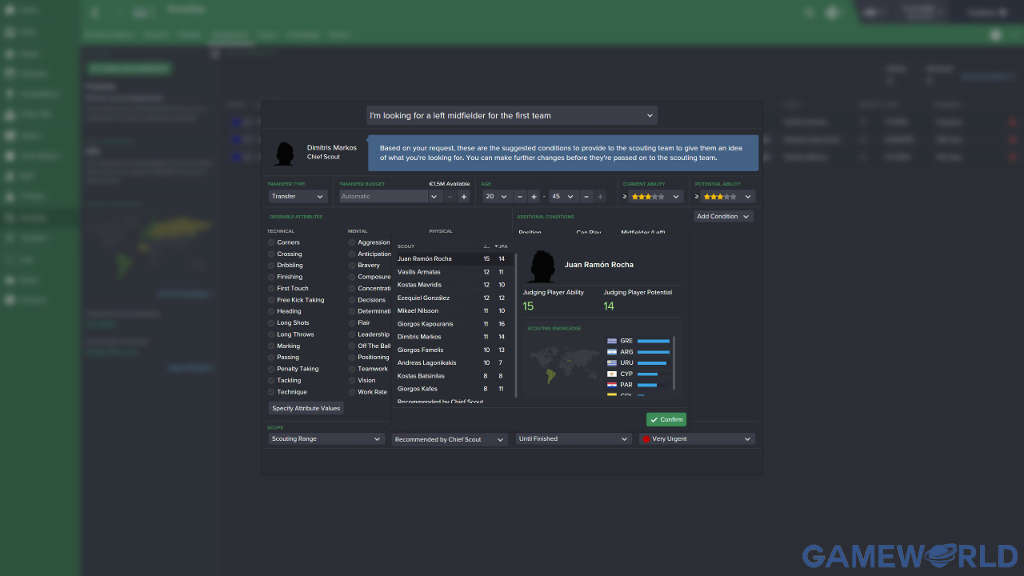Click Specify Attribute Values button

[x=306, y=409]
